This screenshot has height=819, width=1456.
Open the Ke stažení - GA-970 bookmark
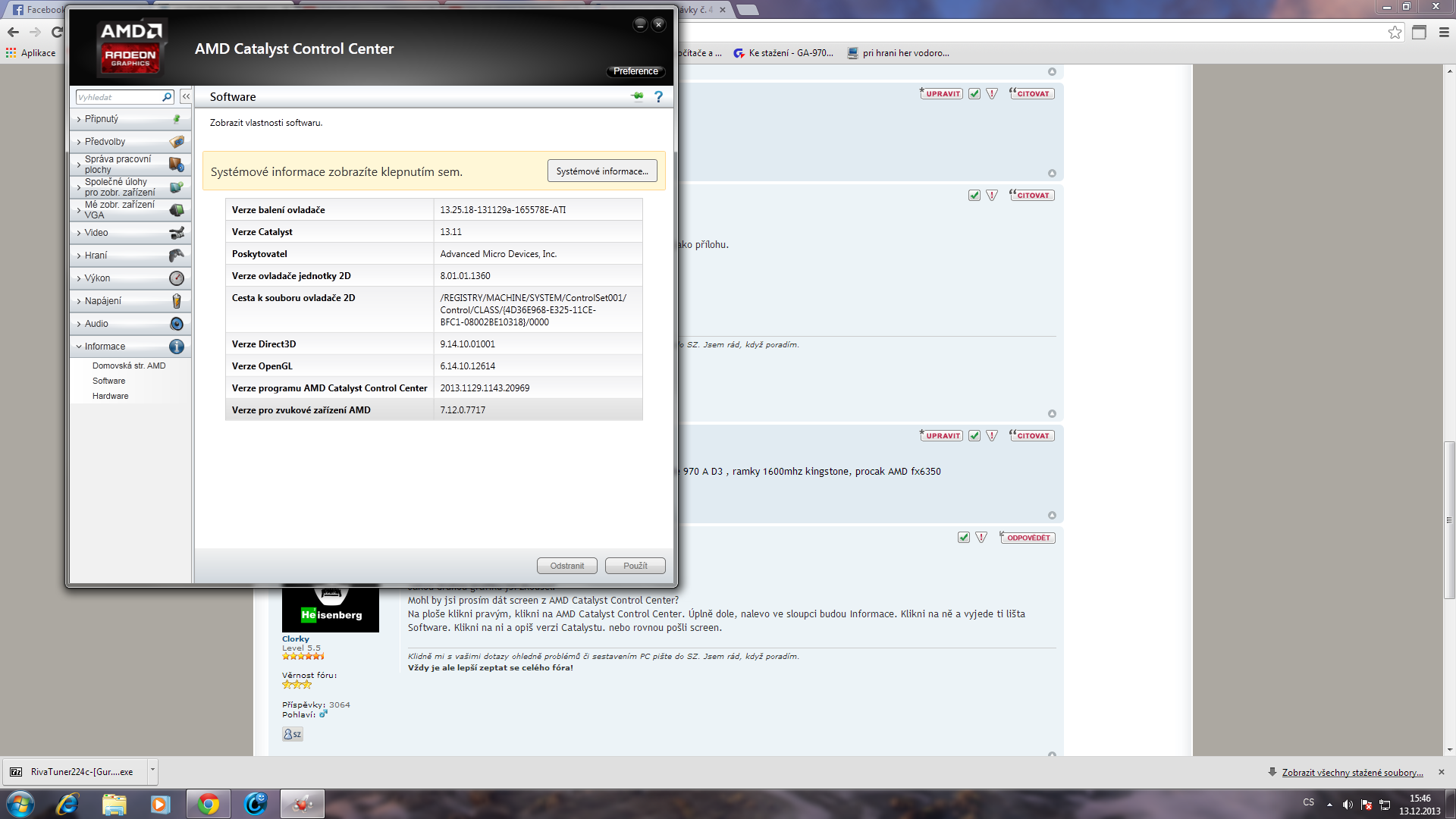point(783,53)
